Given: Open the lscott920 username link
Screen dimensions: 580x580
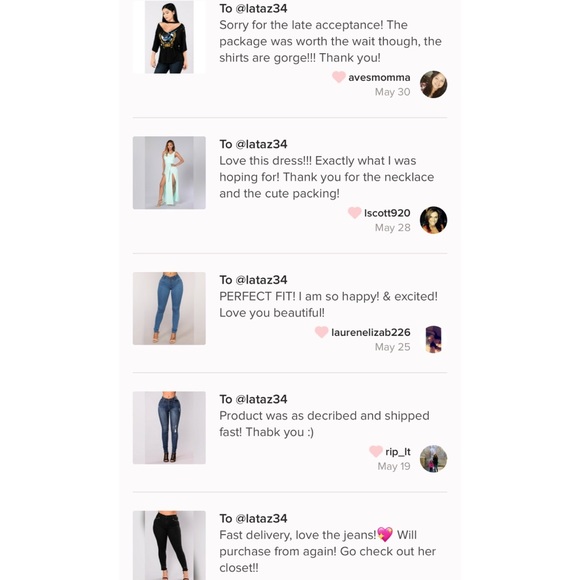Looking at the screenshot, I should [x=387, y=213].
